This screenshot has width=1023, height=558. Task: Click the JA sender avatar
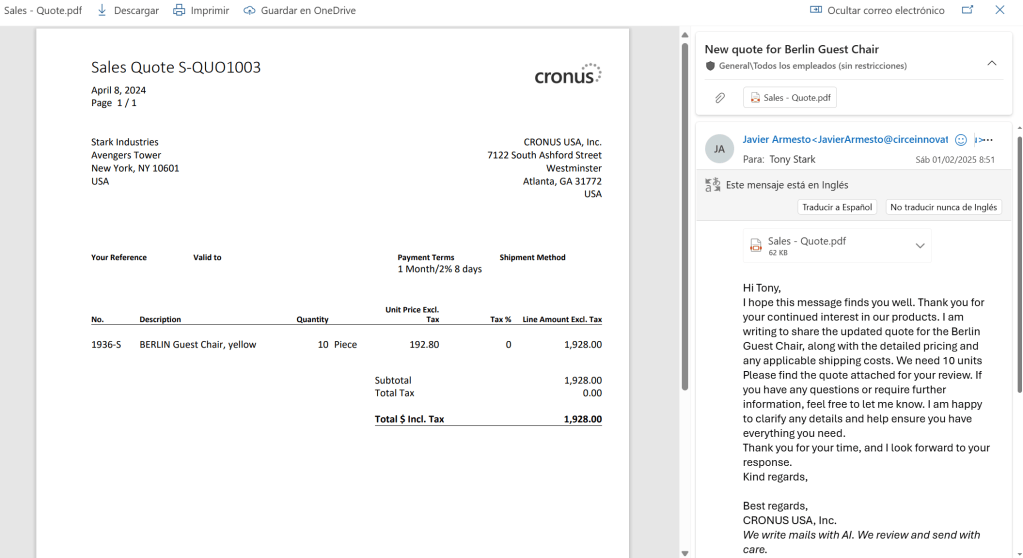click(x=719, y=149)
